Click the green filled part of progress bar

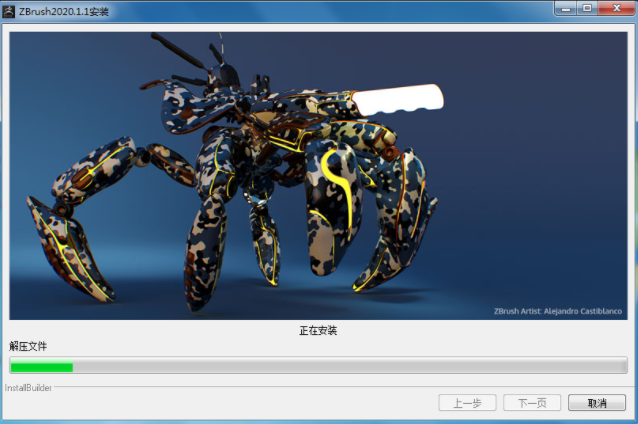click(41, 367)
